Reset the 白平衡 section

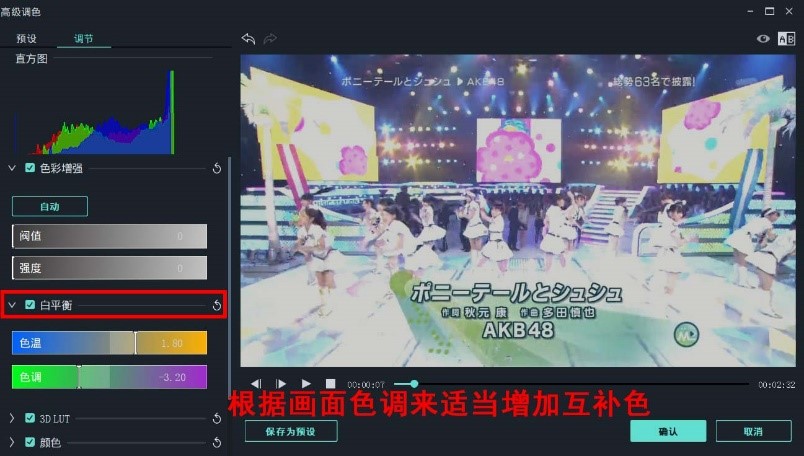(x=217, y=306)
